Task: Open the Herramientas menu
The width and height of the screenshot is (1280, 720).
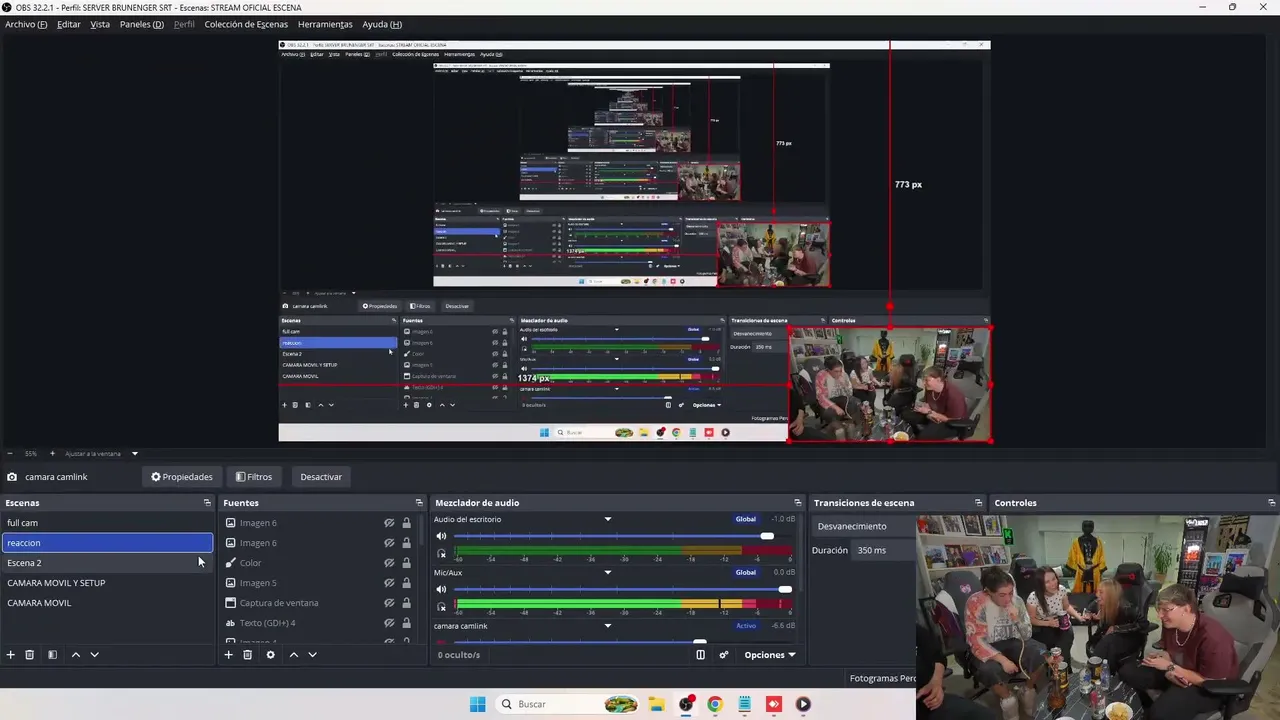Action: (x=325, y=24)
